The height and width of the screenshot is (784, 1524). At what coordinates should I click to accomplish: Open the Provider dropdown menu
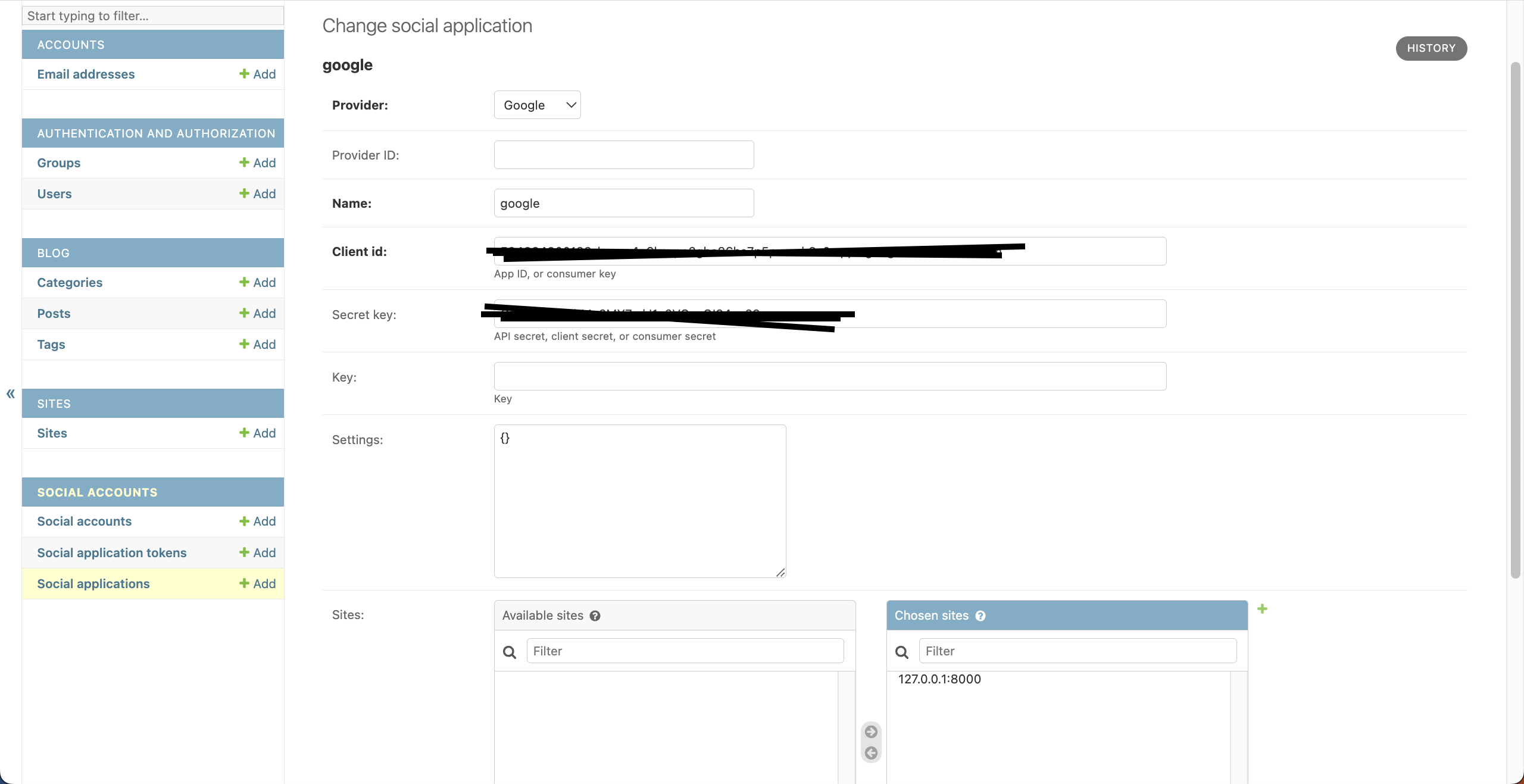(x=537, y=104)
